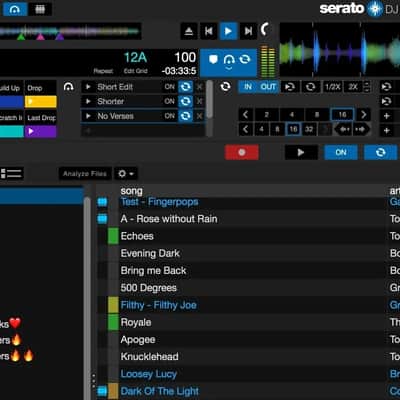This screenshot has height=400, width=400.
Task: Click the black play button below loop controls
Action: 301,152
